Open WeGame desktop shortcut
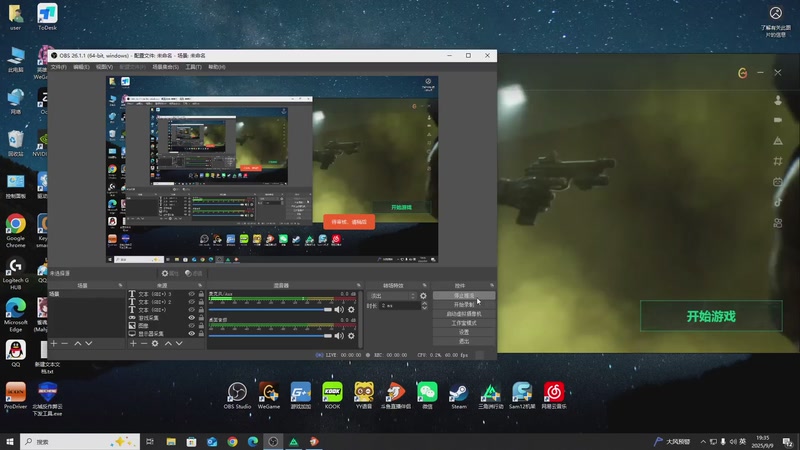The height and width of the screenshot is (450, 800). [269, 395]
